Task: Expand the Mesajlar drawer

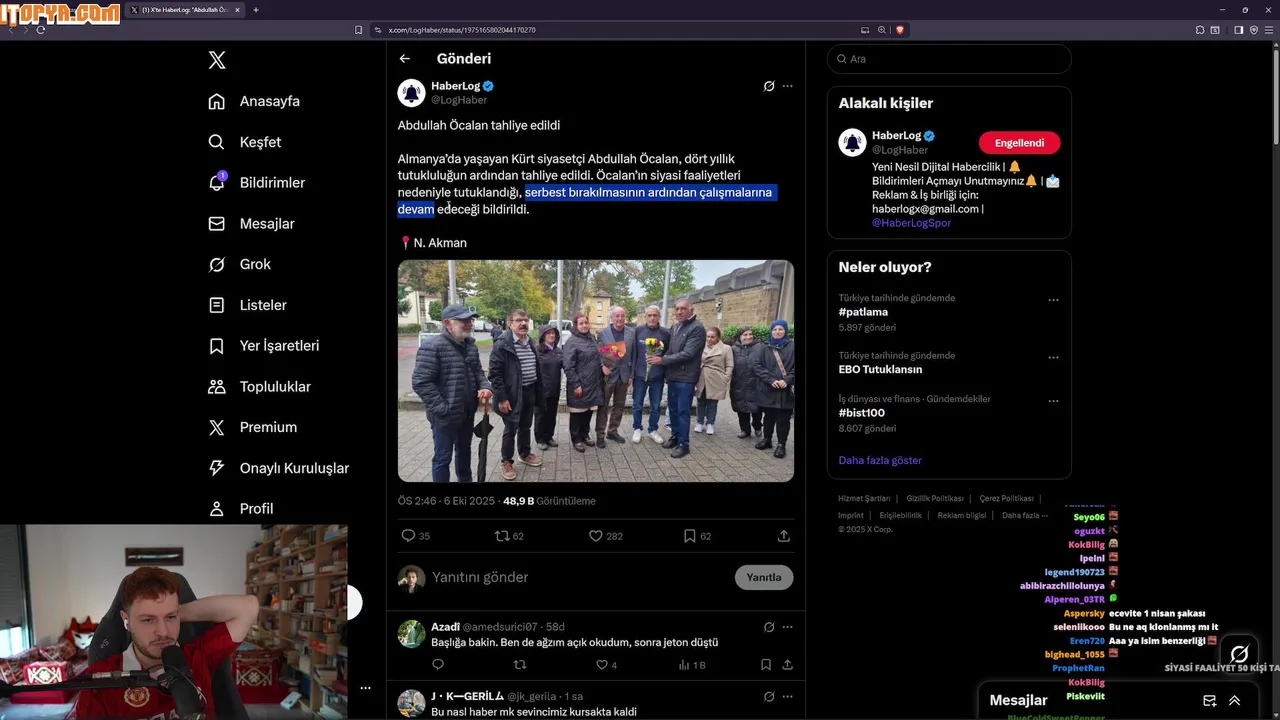Action: point(1234,701)
